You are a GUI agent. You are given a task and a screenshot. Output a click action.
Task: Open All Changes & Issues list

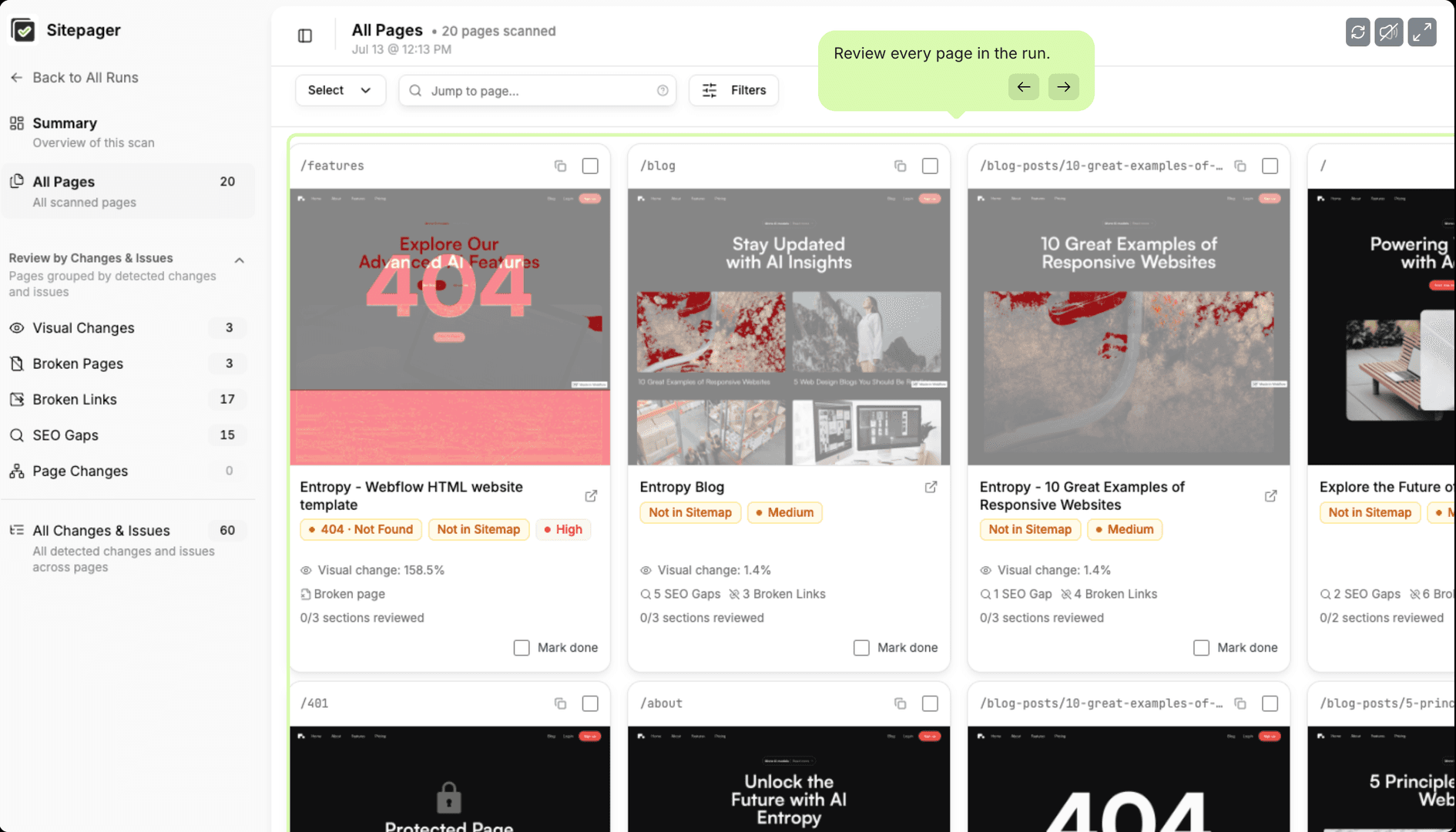127,547
